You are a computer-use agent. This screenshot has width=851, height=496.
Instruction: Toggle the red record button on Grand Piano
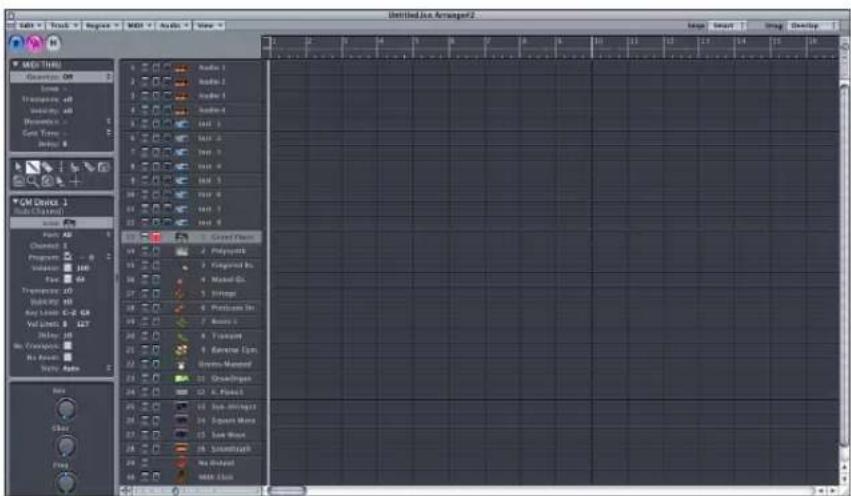(x=156, y=237)
